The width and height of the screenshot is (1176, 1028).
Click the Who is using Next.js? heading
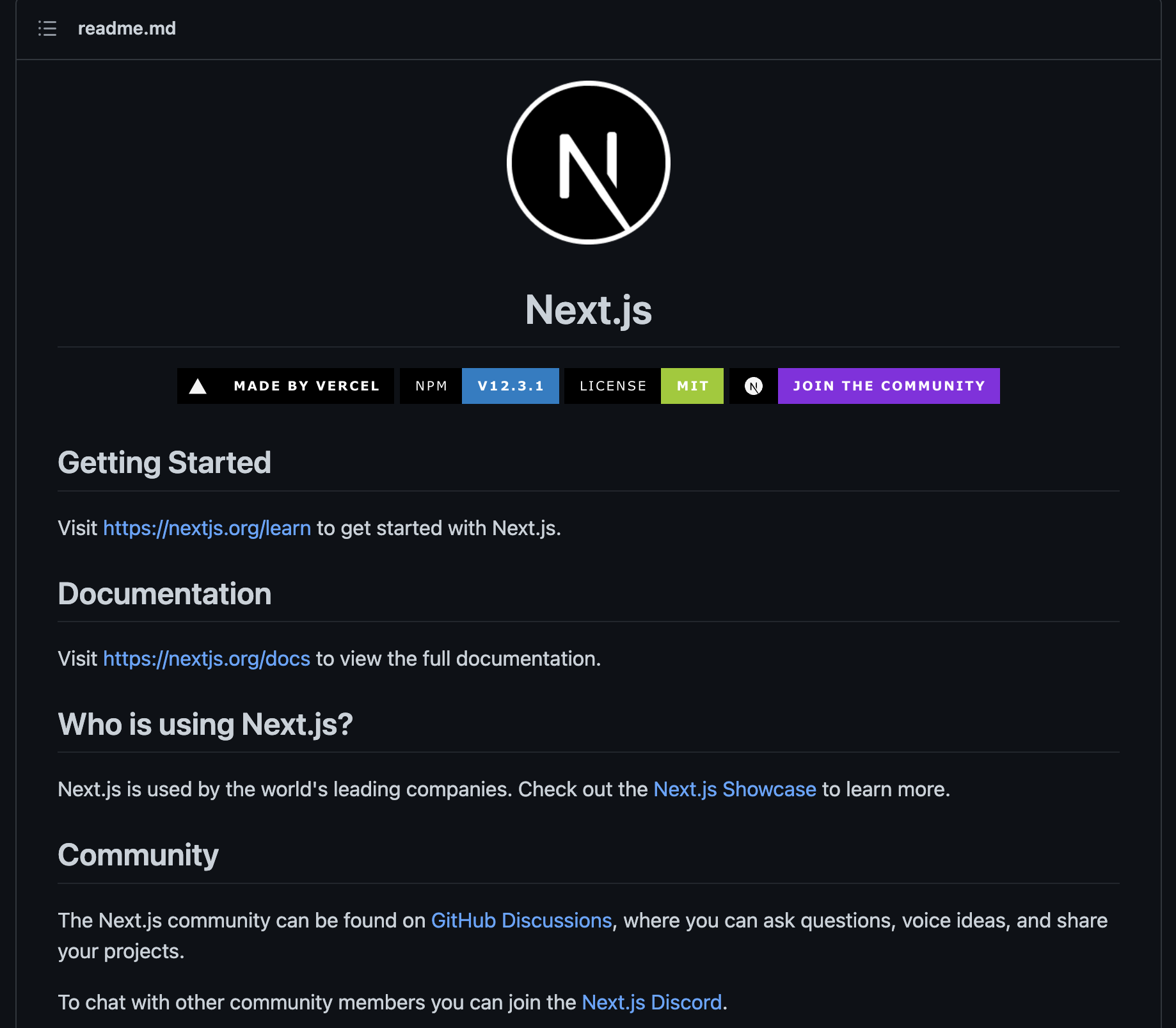(205, 725)
